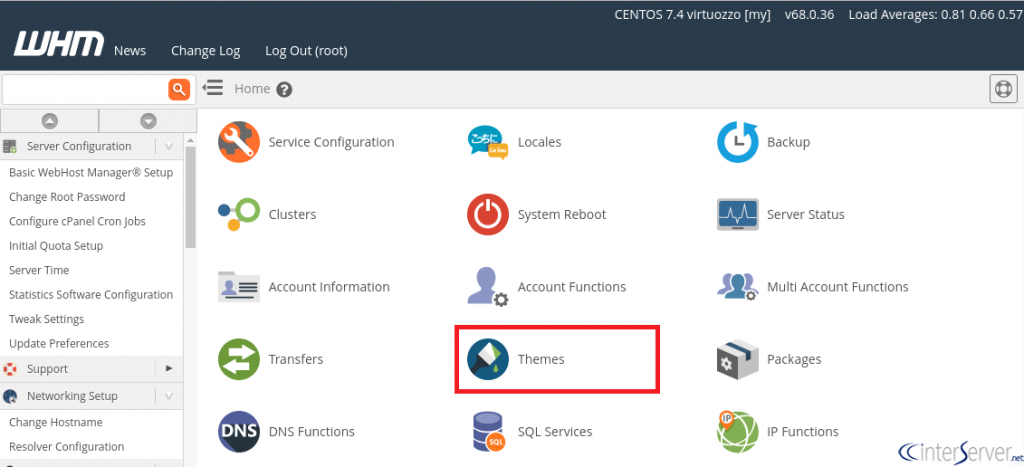Click the orange search magnifier button
The height and width of the screenshot is (467, 1024).
tap(179, 89)
